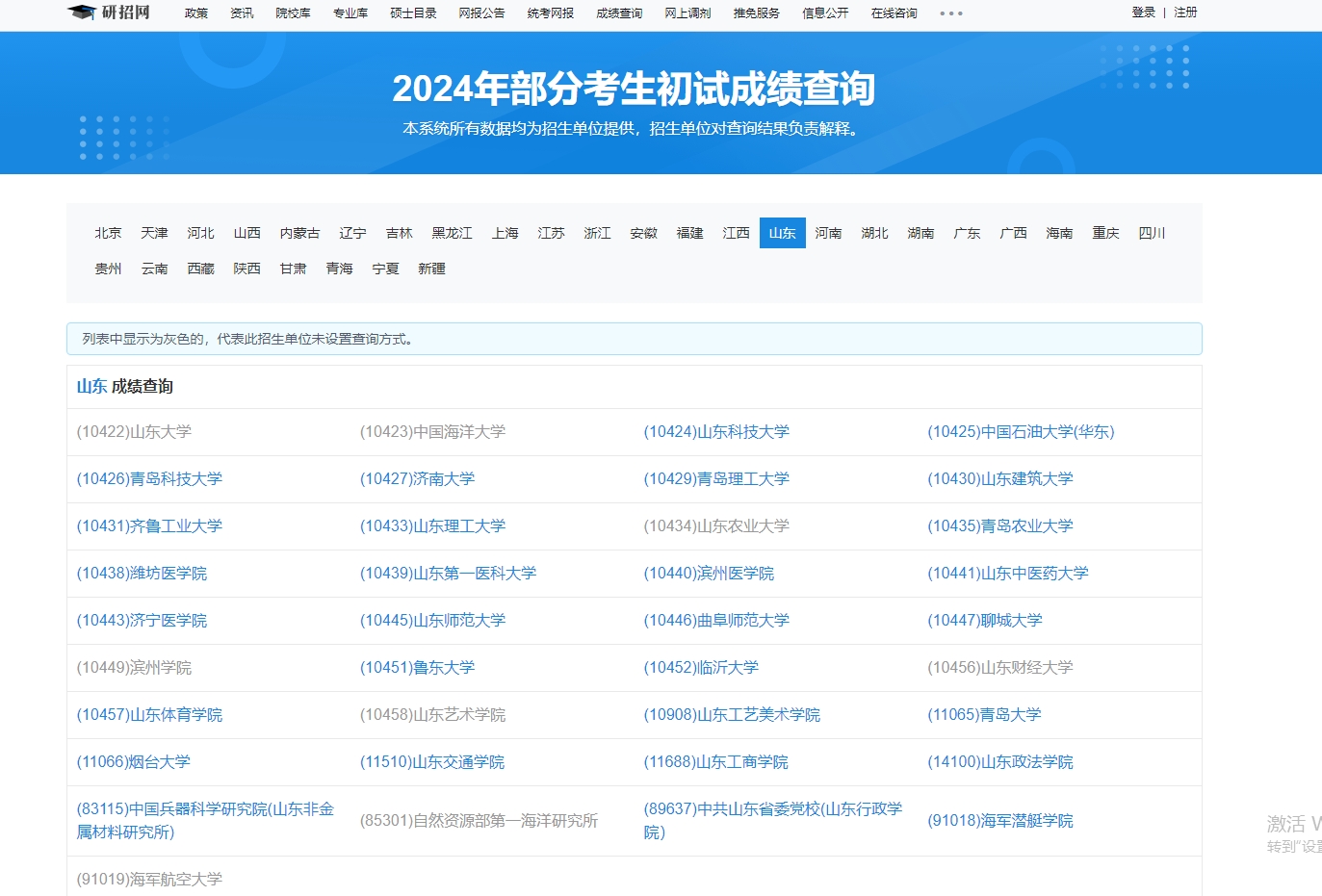Open 网上调剂 navigation item
The height and width of the screenshot is (896, 1322).
click(x=687, y=13)
